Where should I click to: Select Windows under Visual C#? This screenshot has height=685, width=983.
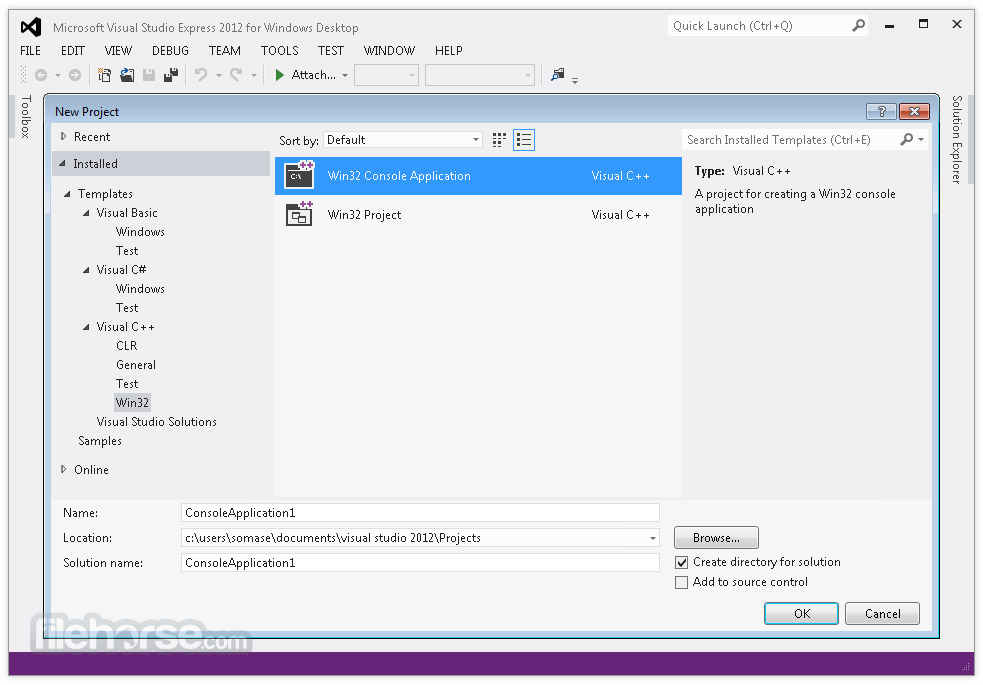pyautogui.click(x=140, y=289)
